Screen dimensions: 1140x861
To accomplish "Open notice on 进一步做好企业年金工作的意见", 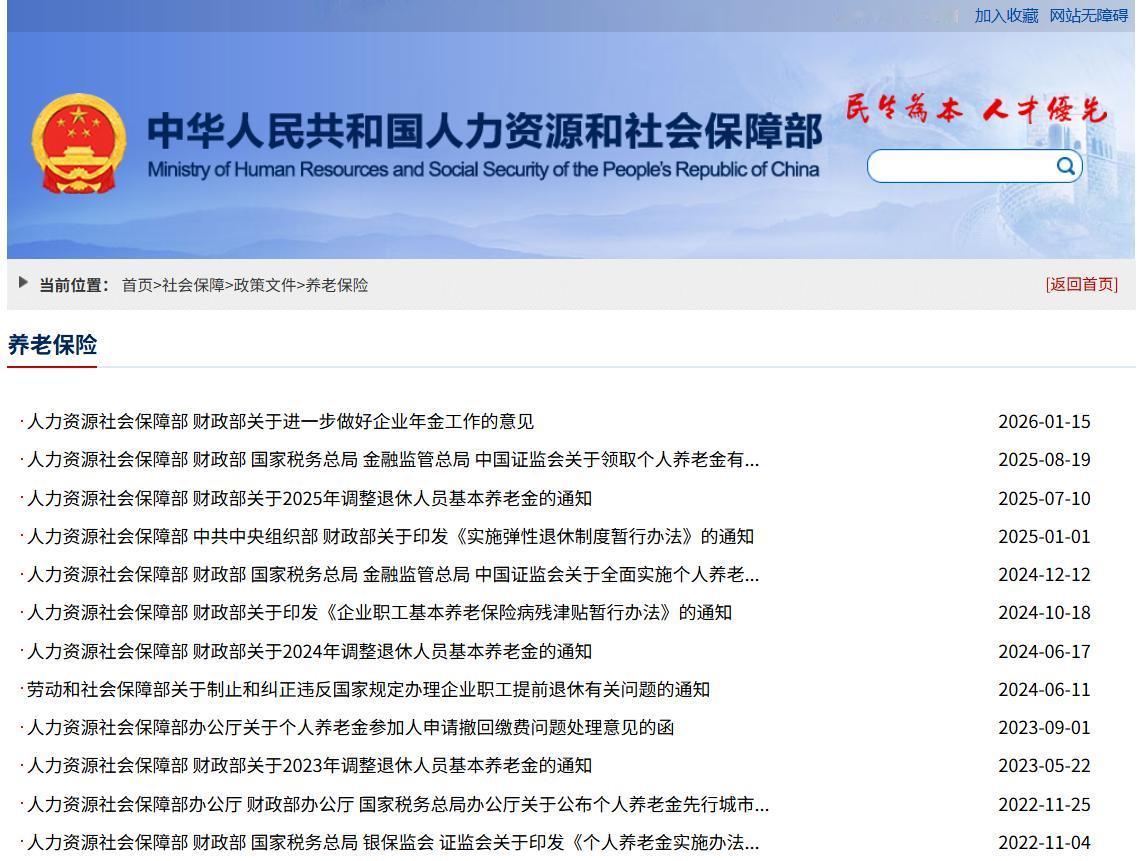I will coord(281,422).
